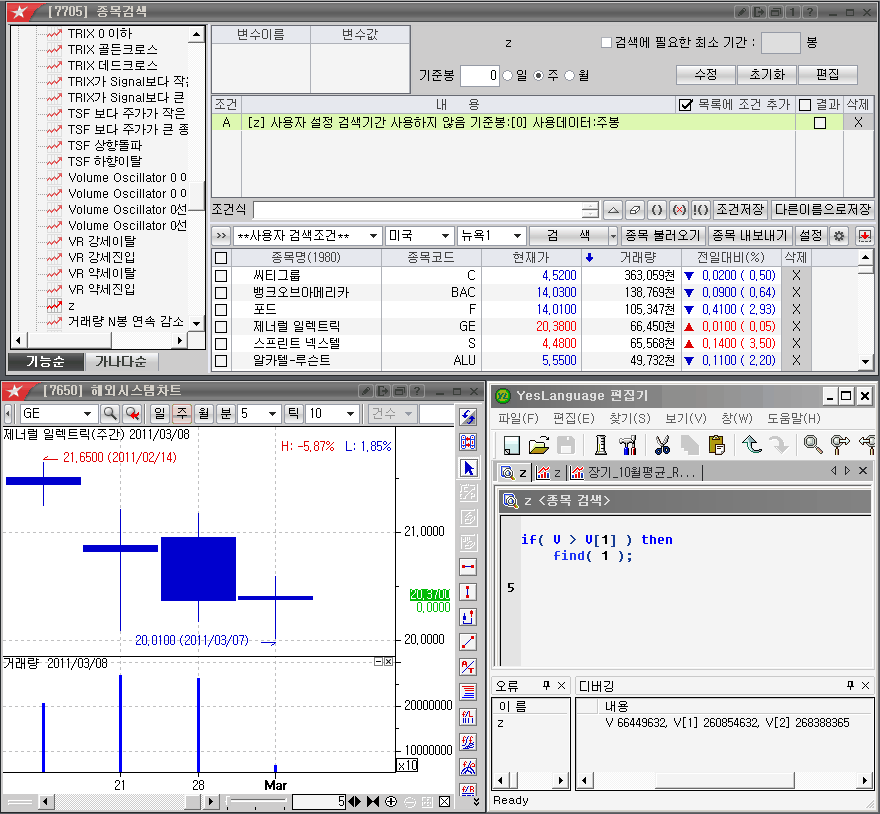Switch to the 가나다순 tab
880x814 pixels.
121,361
